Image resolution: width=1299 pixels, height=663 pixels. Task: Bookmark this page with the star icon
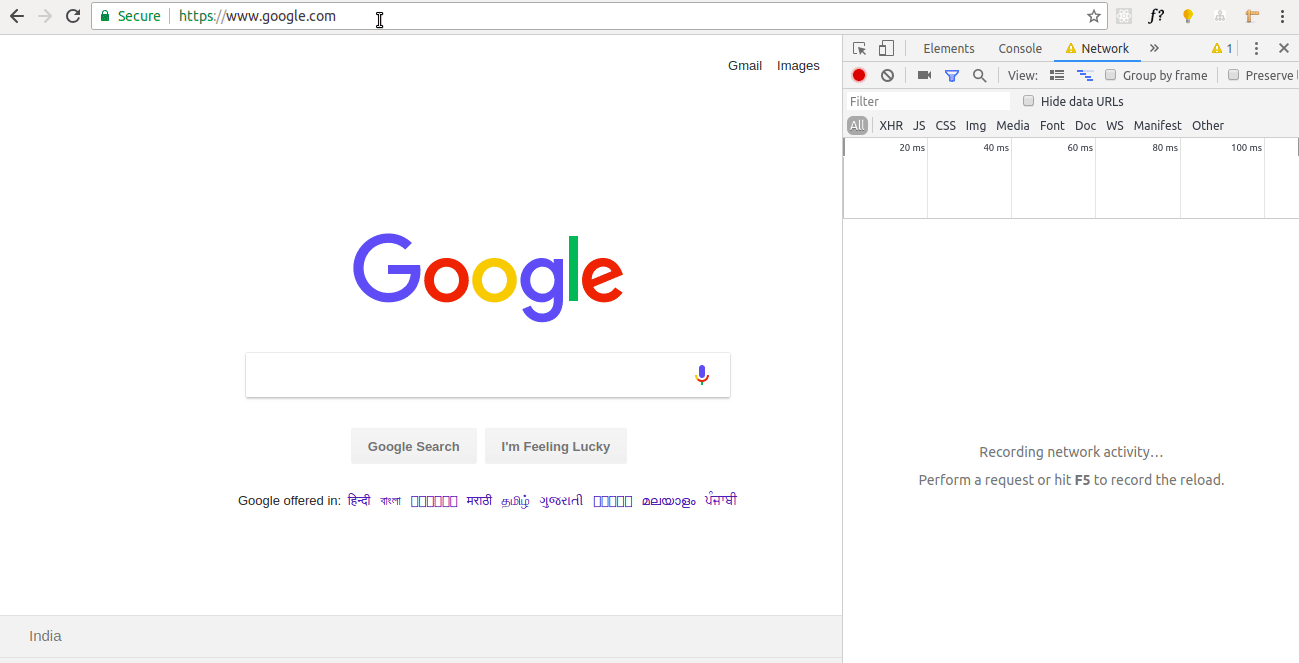1094,16
